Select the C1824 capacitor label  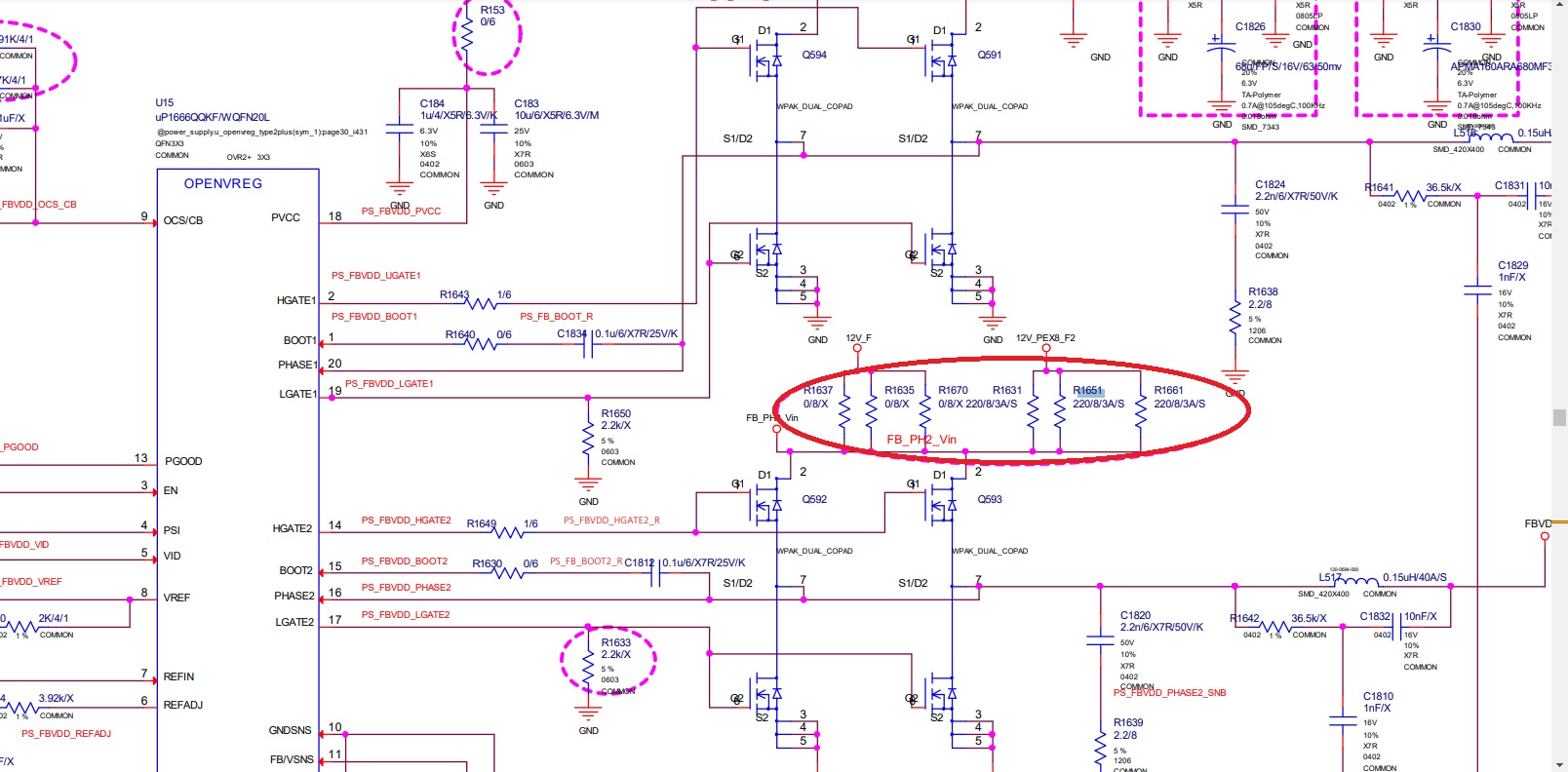point(1270,184)
